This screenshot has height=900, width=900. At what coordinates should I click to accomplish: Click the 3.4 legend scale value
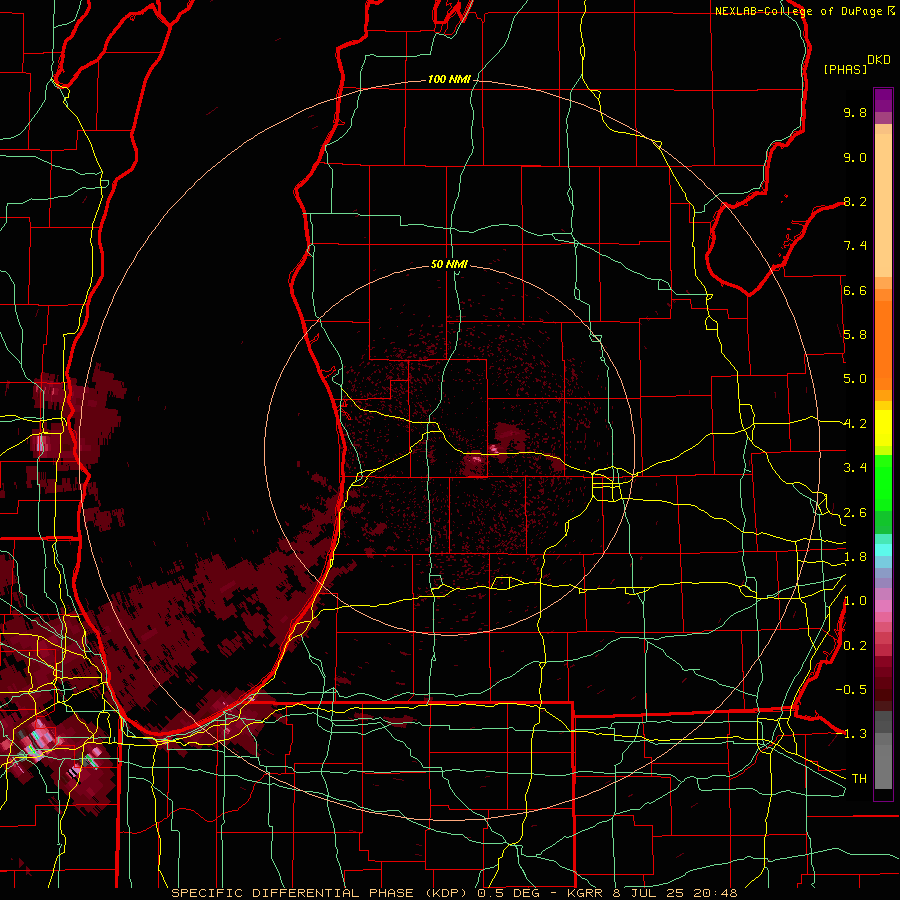[855, 468]
